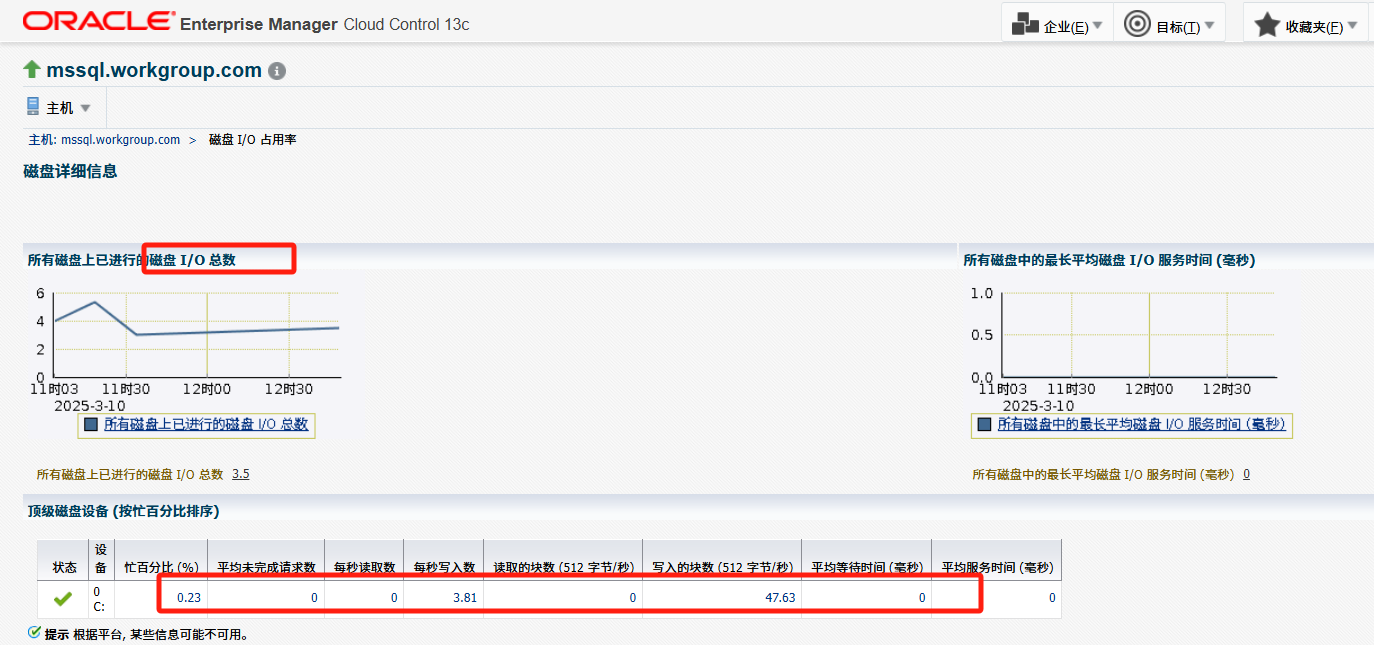The image size is (1374, 645).
Task: Open the 主机 menu
Action: (60, 108)
